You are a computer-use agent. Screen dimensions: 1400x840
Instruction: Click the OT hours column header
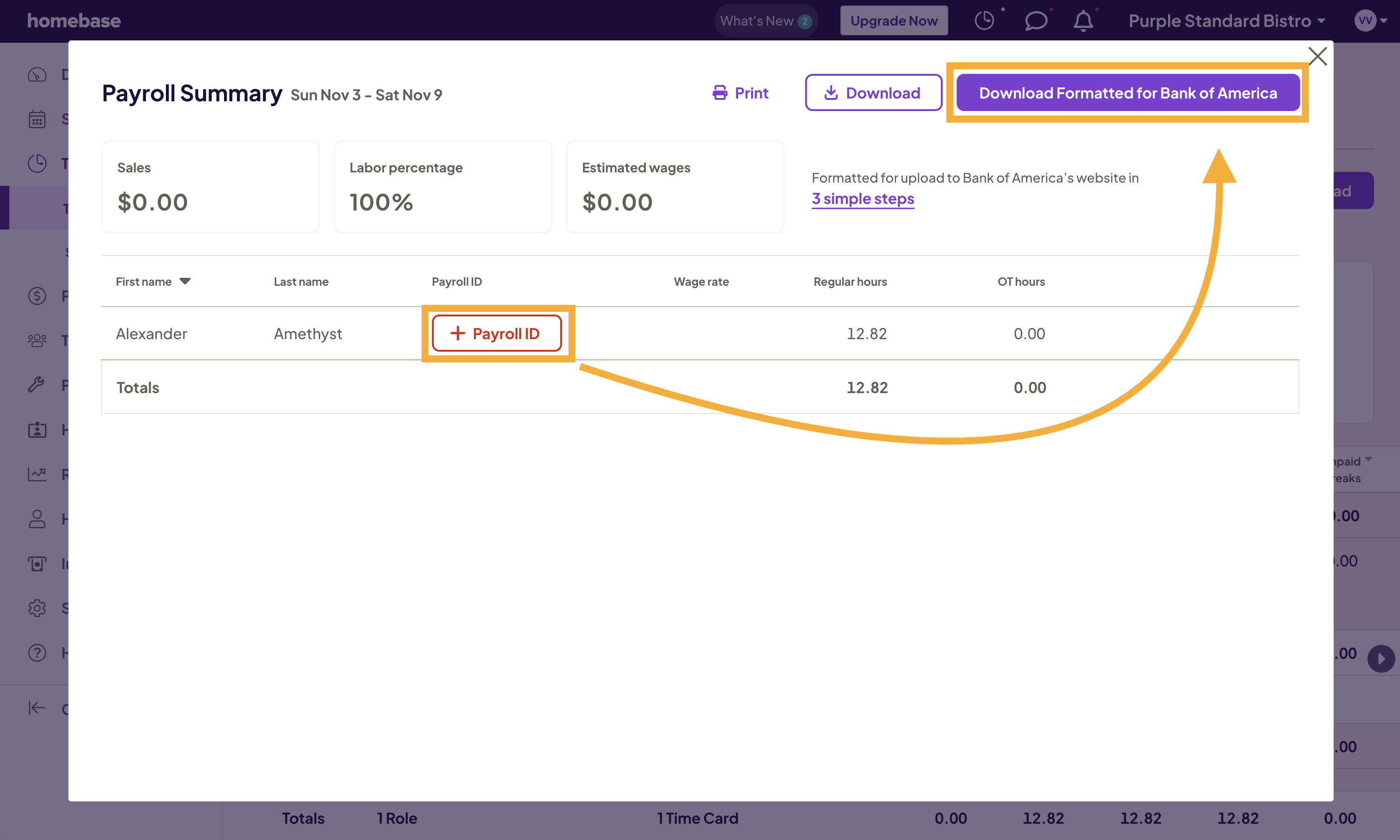tap(1021, 282)
